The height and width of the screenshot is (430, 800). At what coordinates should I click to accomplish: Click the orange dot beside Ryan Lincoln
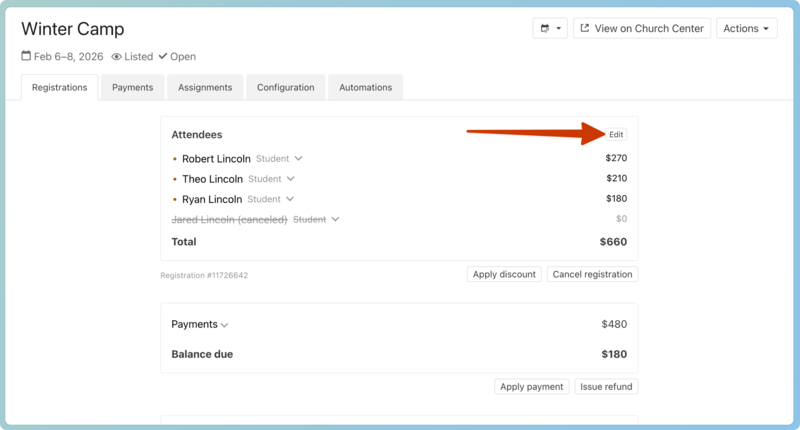coord(175,199)
